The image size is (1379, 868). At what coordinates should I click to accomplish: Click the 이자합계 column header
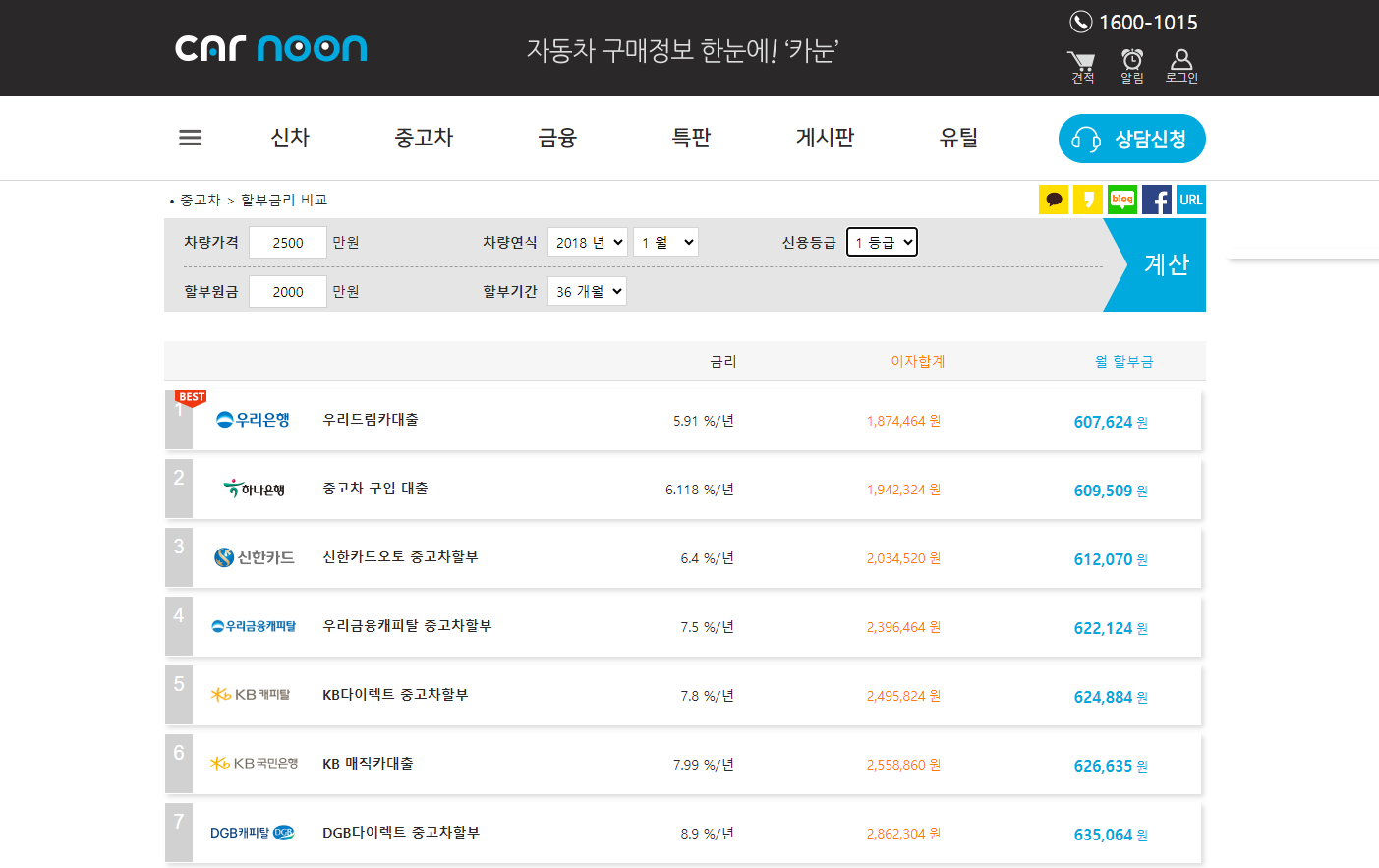pos(918,361)
